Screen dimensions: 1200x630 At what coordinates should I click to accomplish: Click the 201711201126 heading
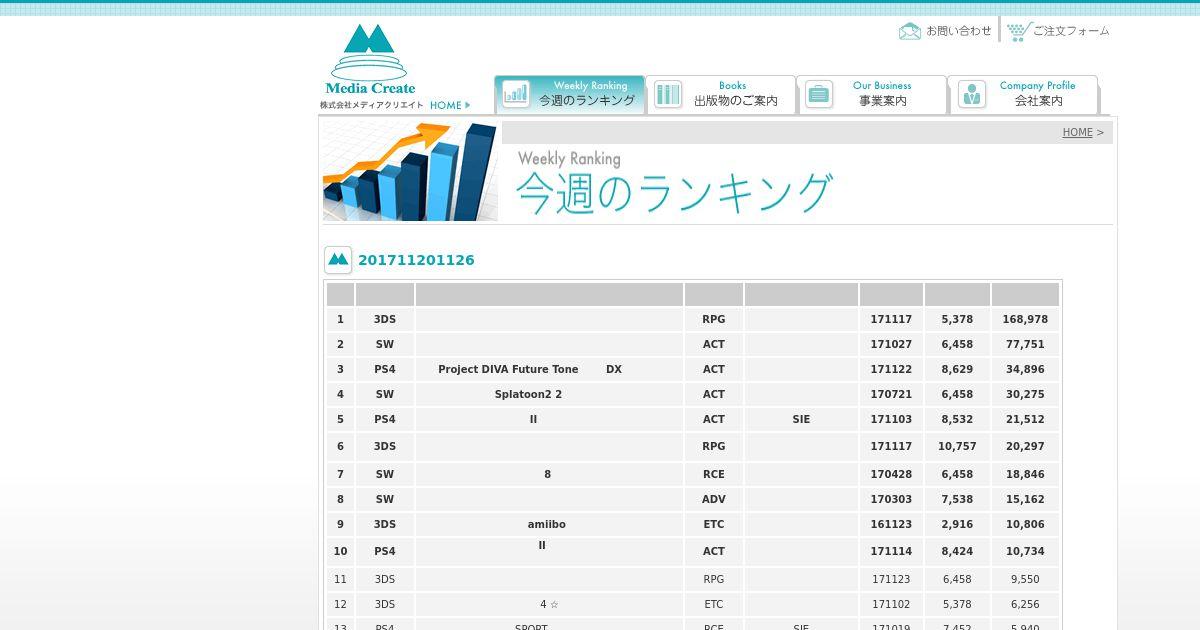pyautogui.click(x=416, y=260)
